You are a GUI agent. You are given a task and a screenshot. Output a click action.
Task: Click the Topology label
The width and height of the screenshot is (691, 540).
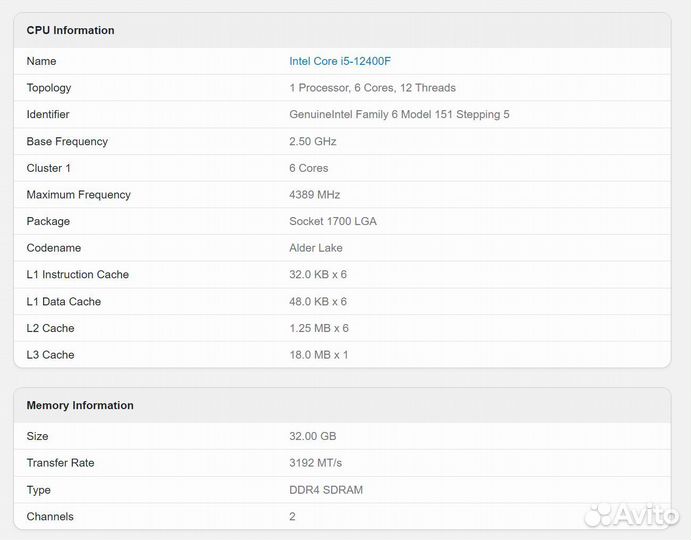click(x=49, y=88)
